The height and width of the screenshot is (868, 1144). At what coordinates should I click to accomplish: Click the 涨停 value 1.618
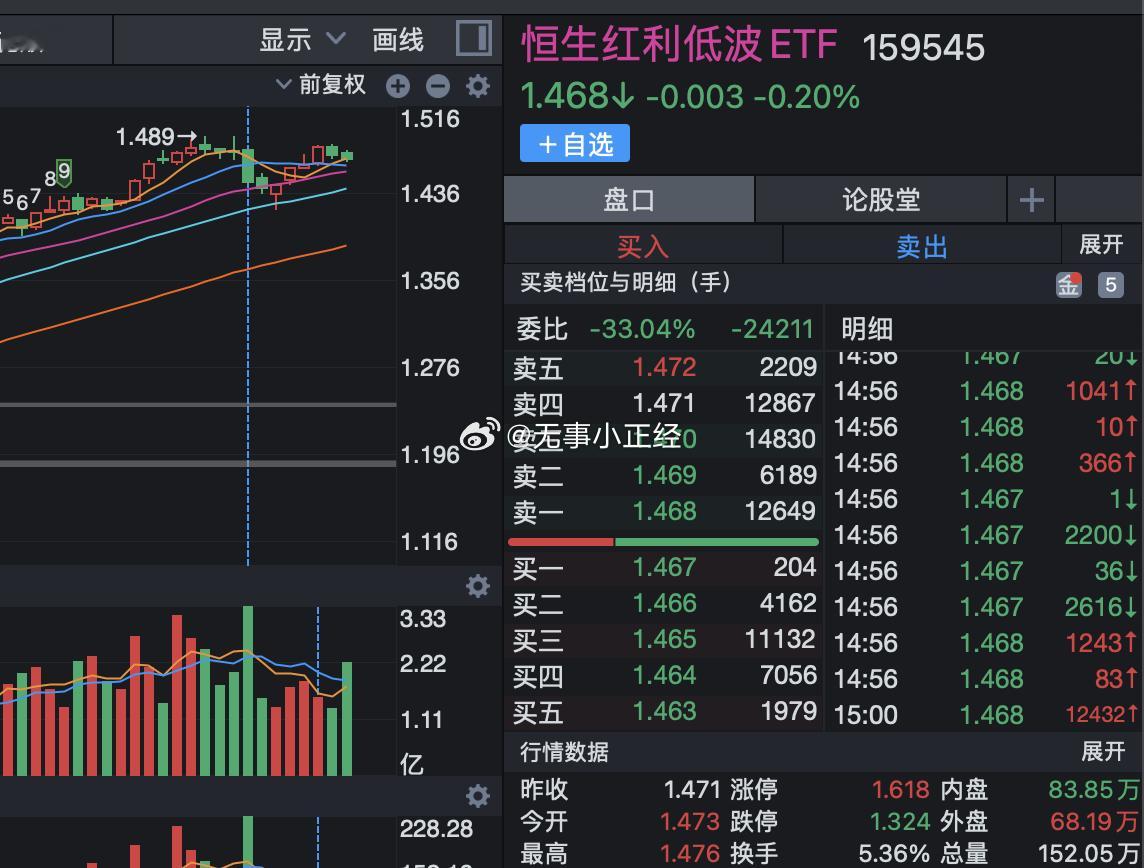tap(900, 789)
